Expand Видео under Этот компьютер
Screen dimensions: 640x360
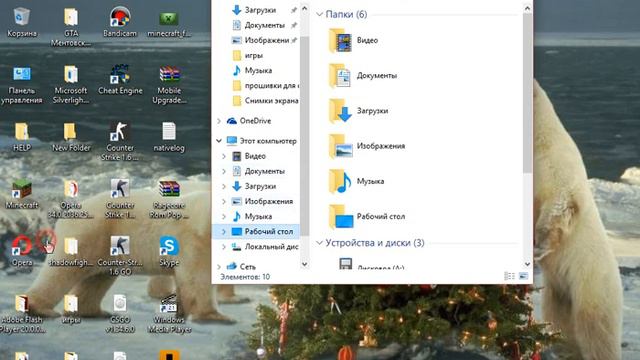pos(224,156)
